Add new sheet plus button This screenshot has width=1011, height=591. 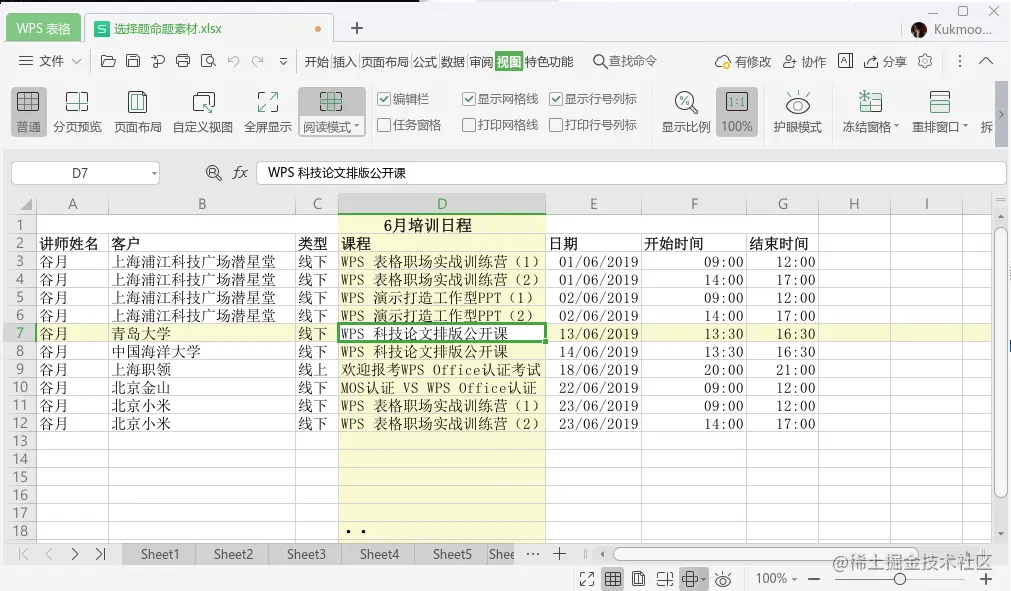(x=560, y=554)
